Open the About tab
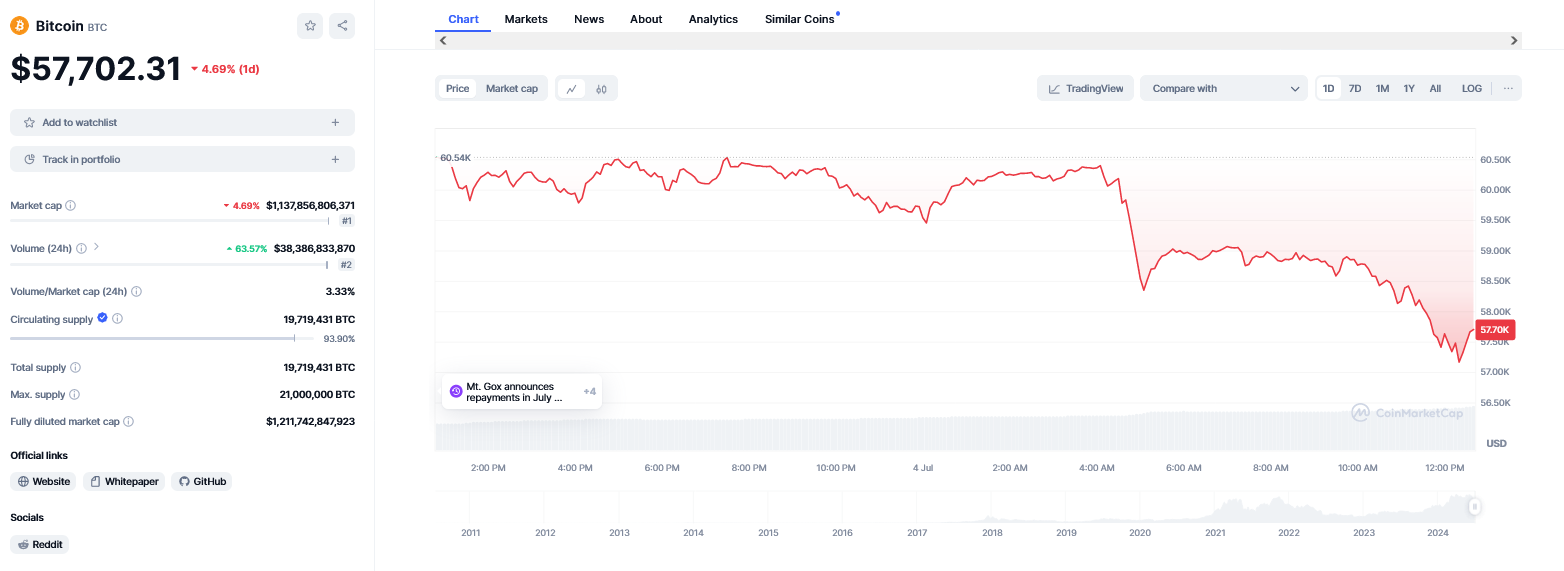The image size is (1564, 571). click(x=646, y=19)
